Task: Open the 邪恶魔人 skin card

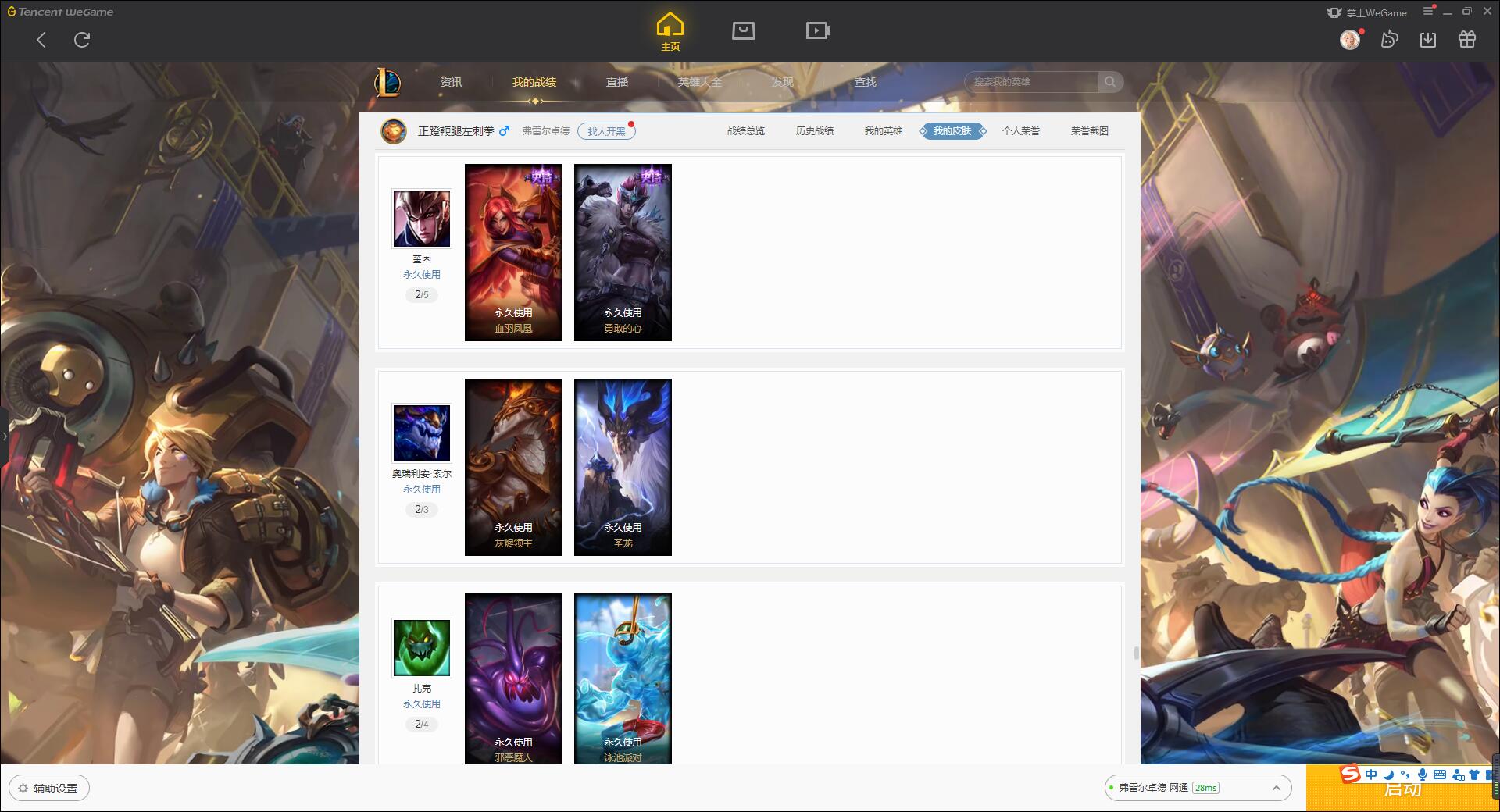Action: [513, 678]
